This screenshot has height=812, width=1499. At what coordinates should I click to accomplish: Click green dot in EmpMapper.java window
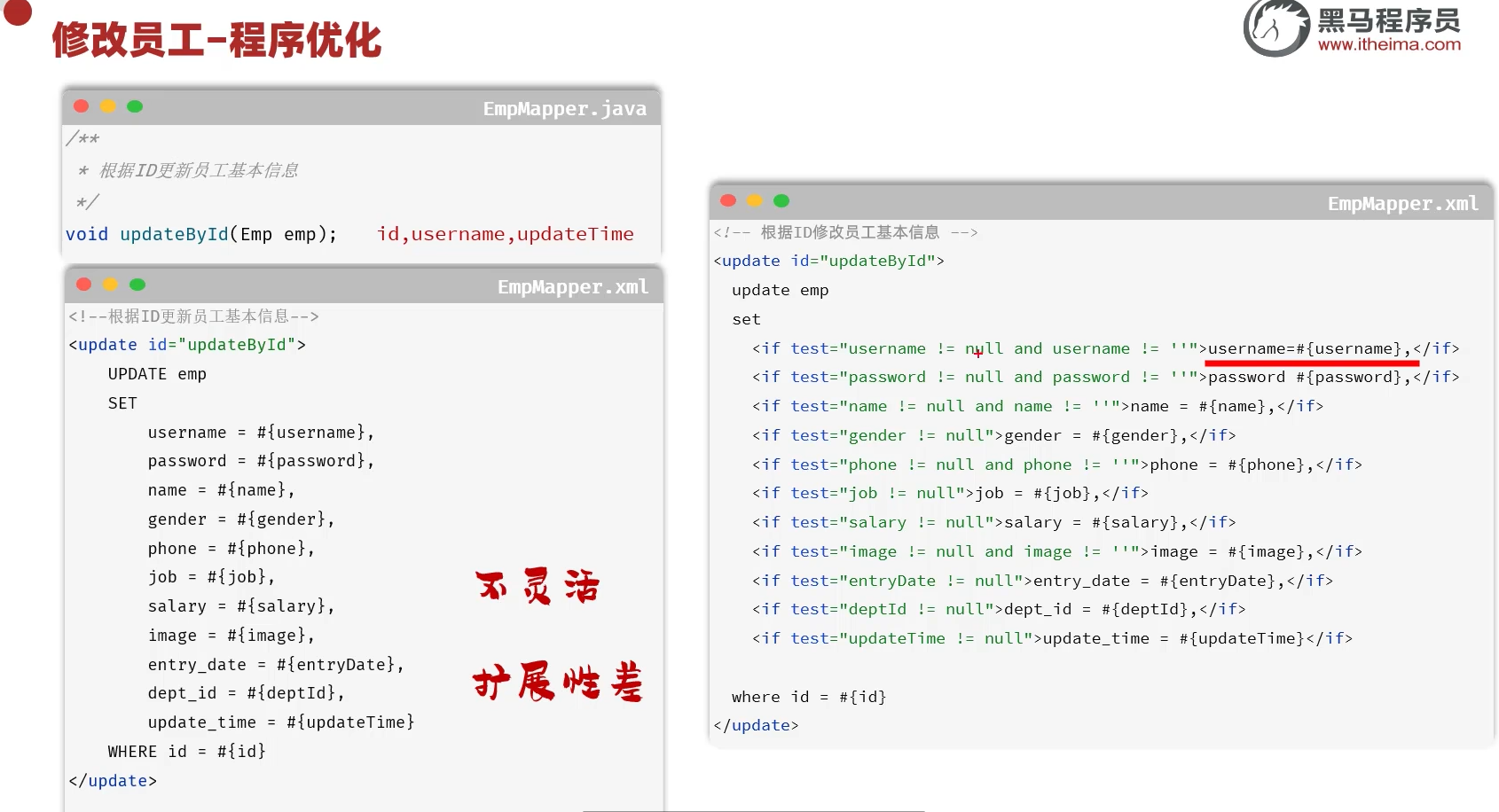(135, 106)
